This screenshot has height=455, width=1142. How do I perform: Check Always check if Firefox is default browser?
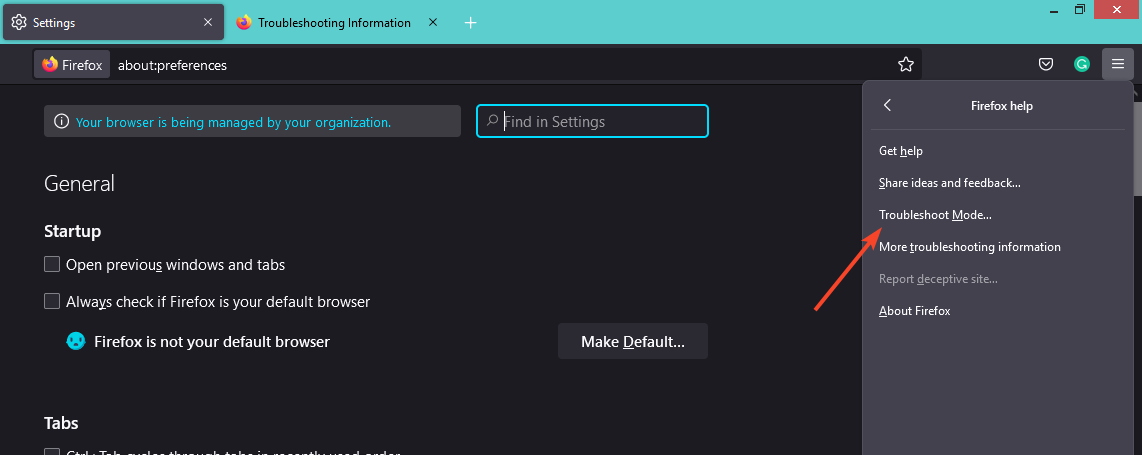pyautogui.click(x=52, y=301)
